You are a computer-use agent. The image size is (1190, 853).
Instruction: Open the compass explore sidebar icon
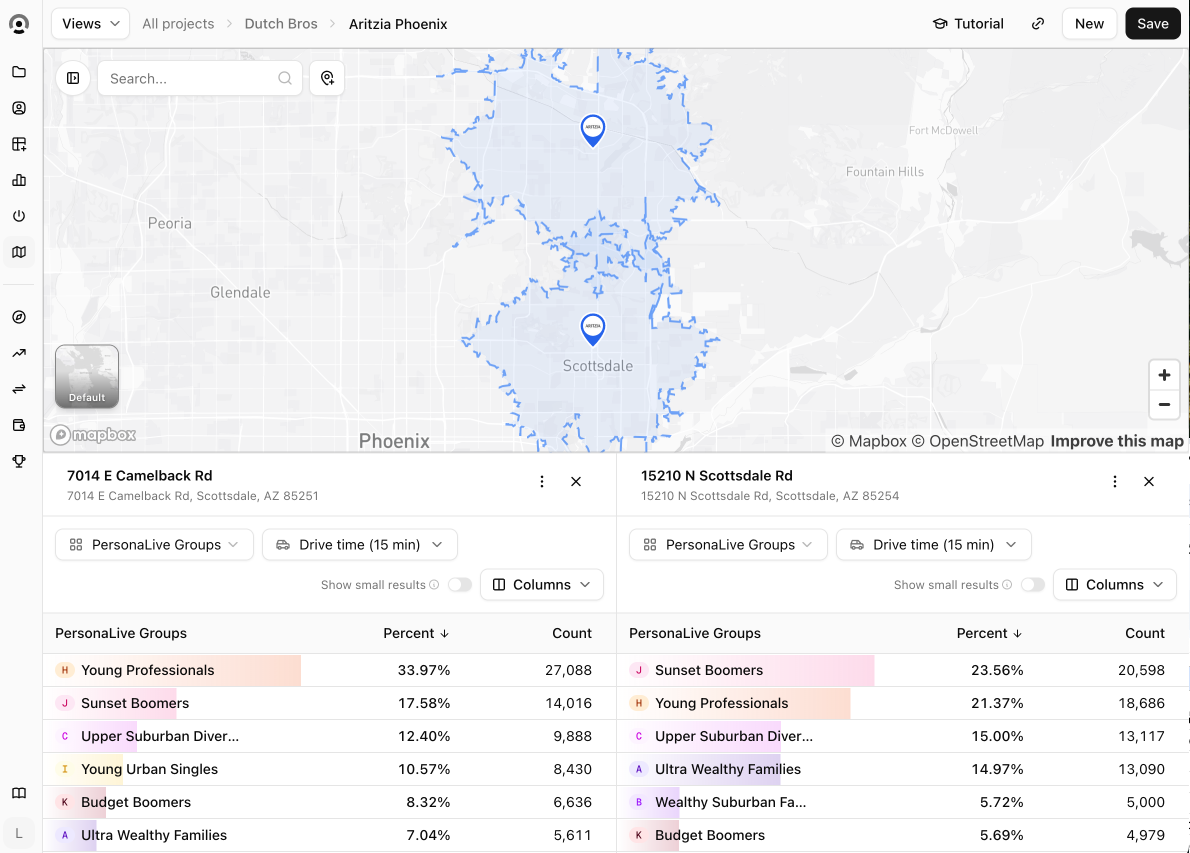[x=19, y=317]
